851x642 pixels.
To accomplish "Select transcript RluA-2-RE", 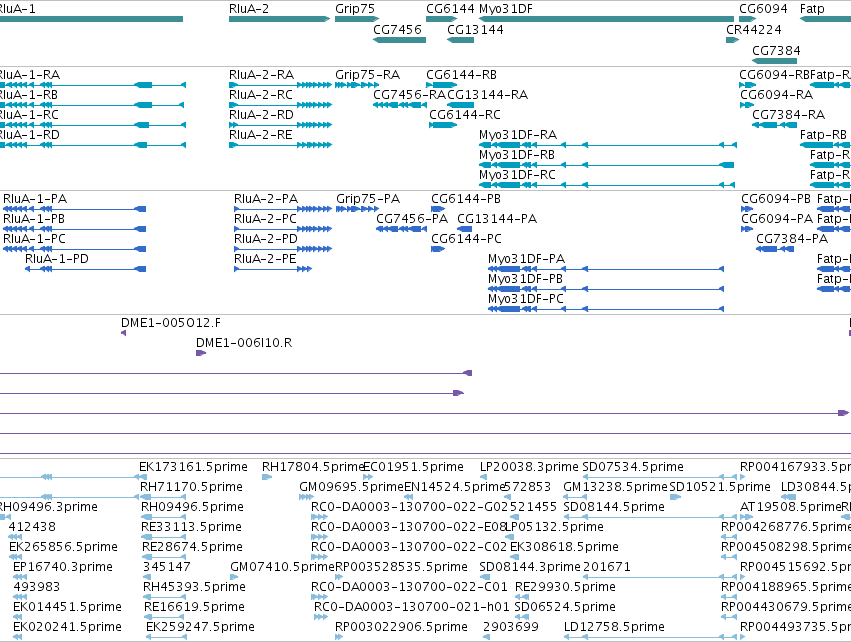I will pyautogui.click(x=261, y=135).
